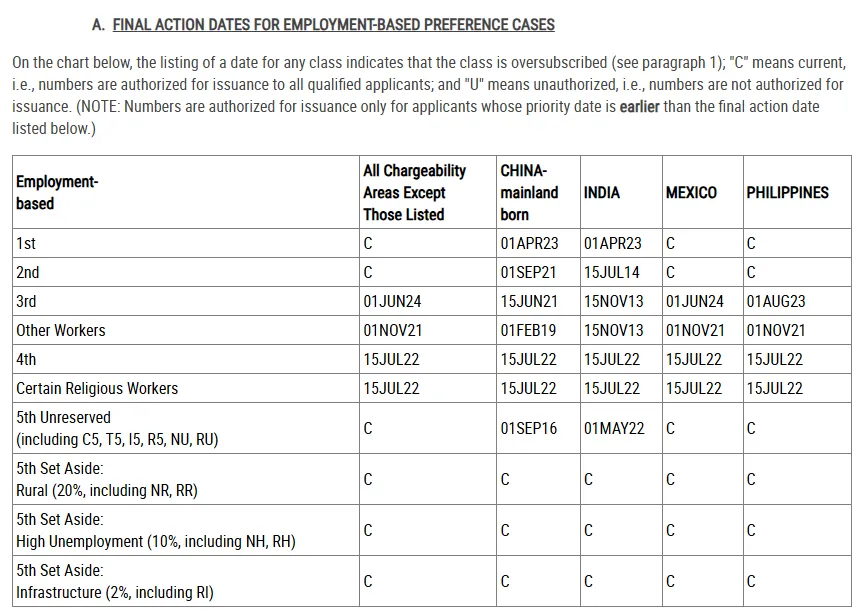Click the CHINA-mainland born column header
Image resolution: width=866 pixels, height=615 pixels.
529,193
